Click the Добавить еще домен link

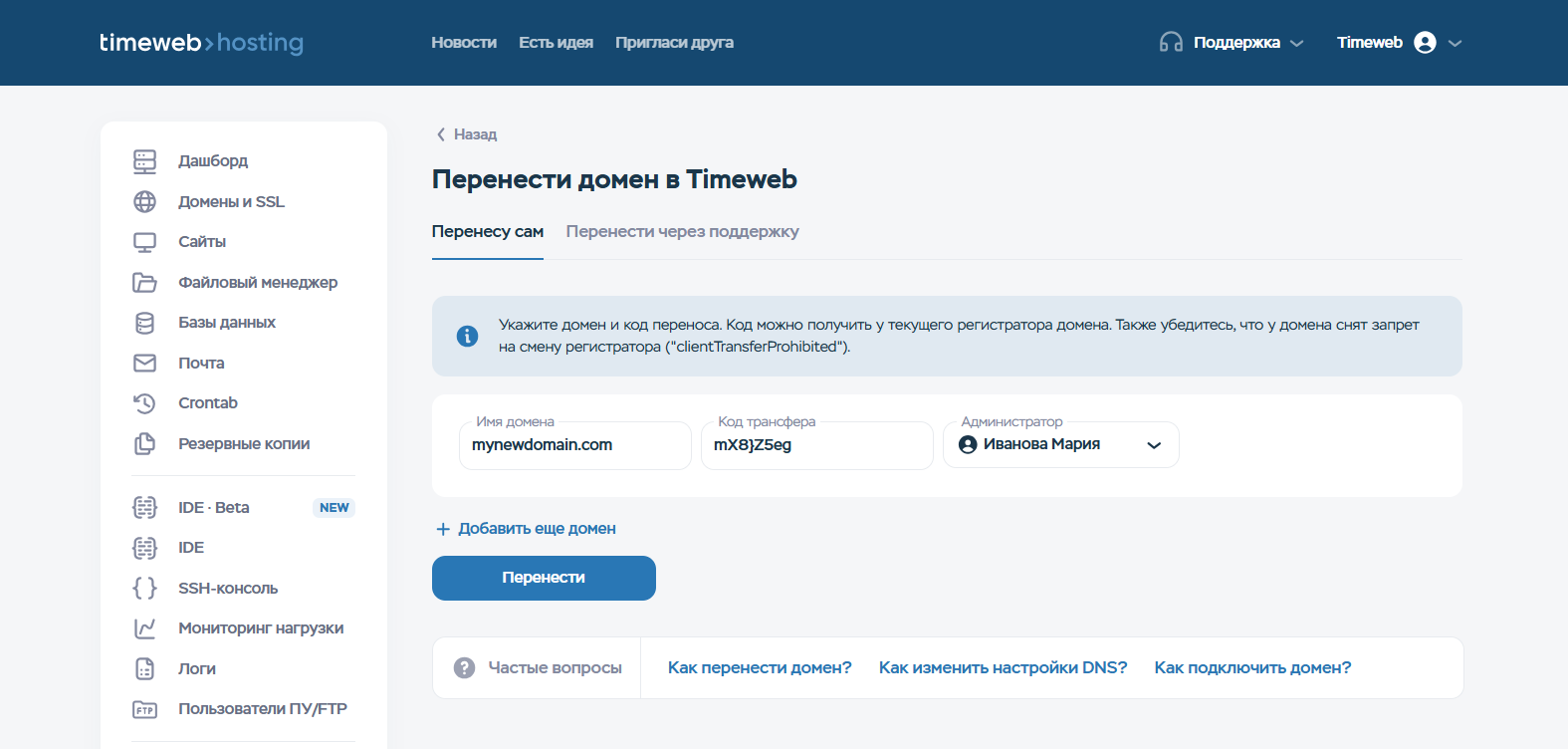[537, 529]
